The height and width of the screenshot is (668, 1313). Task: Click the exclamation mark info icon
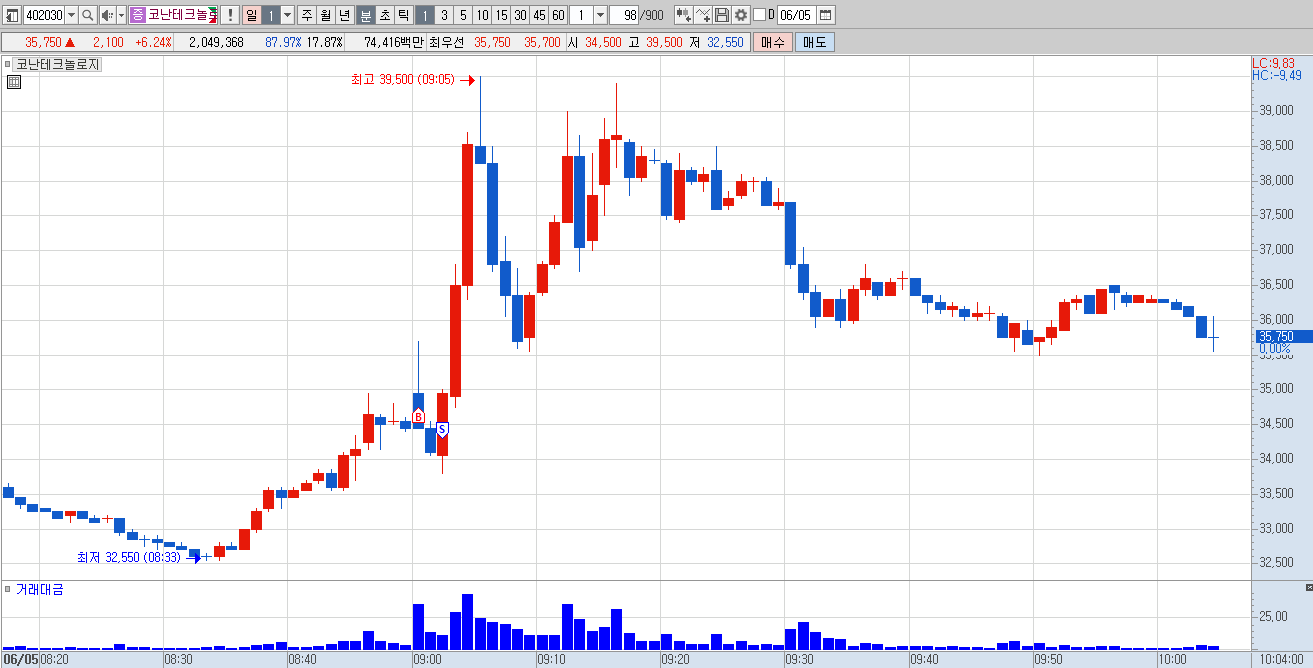229,15
